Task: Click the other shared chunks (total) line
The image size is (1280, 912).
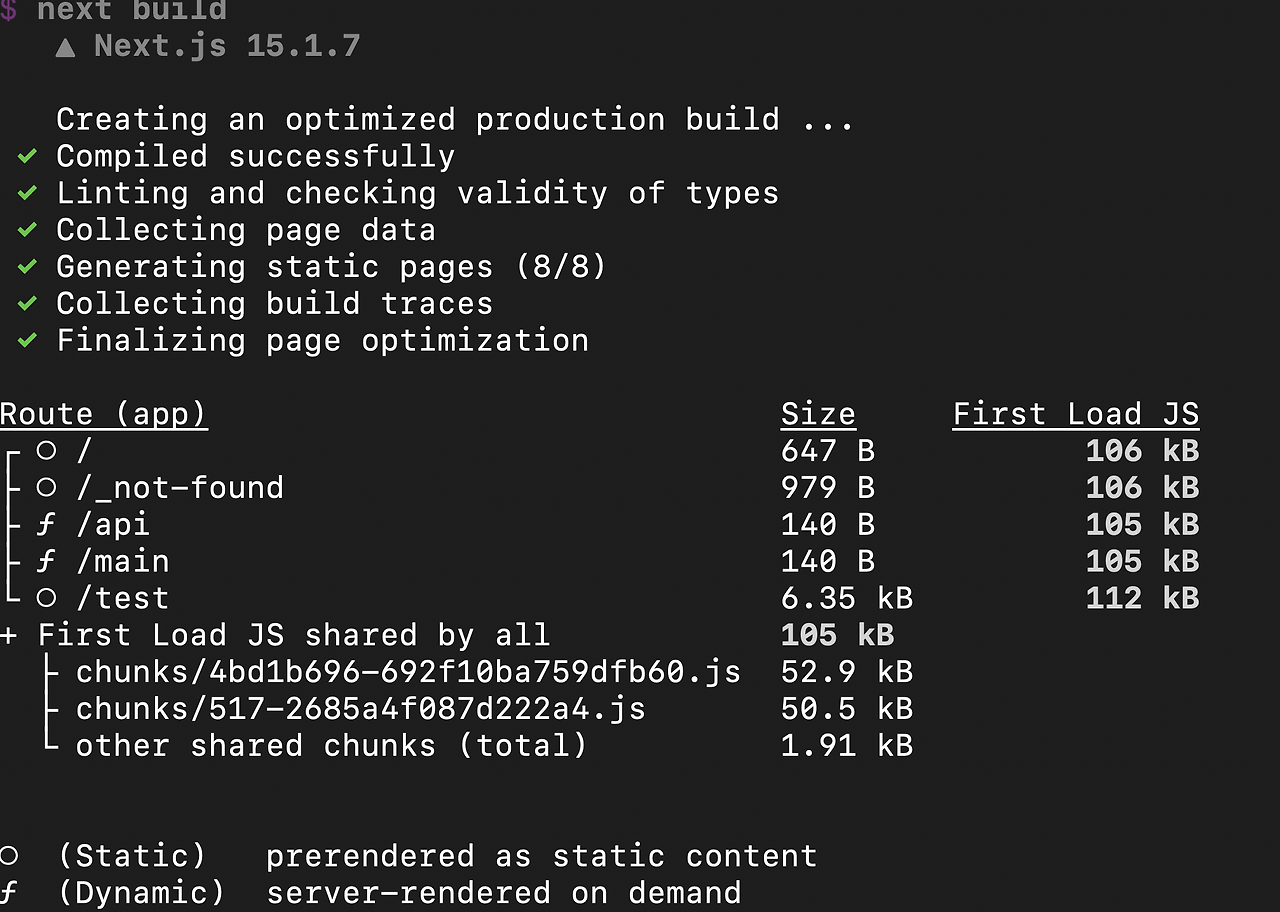Action: tap(331, 746)
